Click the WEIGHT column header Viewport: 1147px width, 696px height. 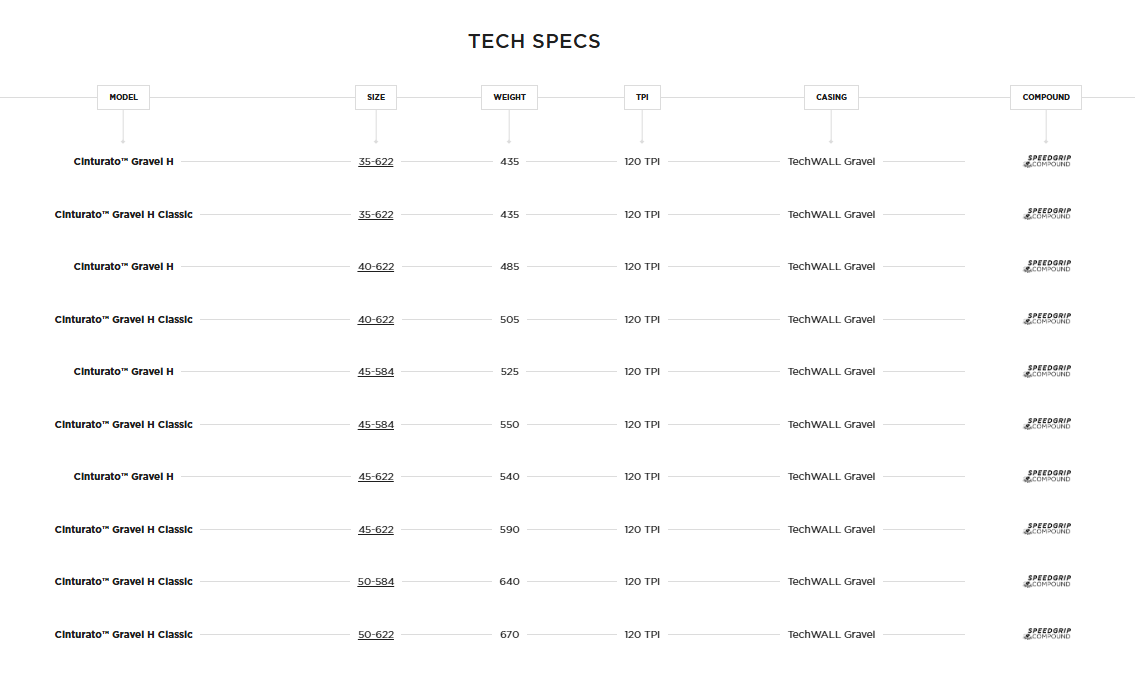click(x=509, y=97)
